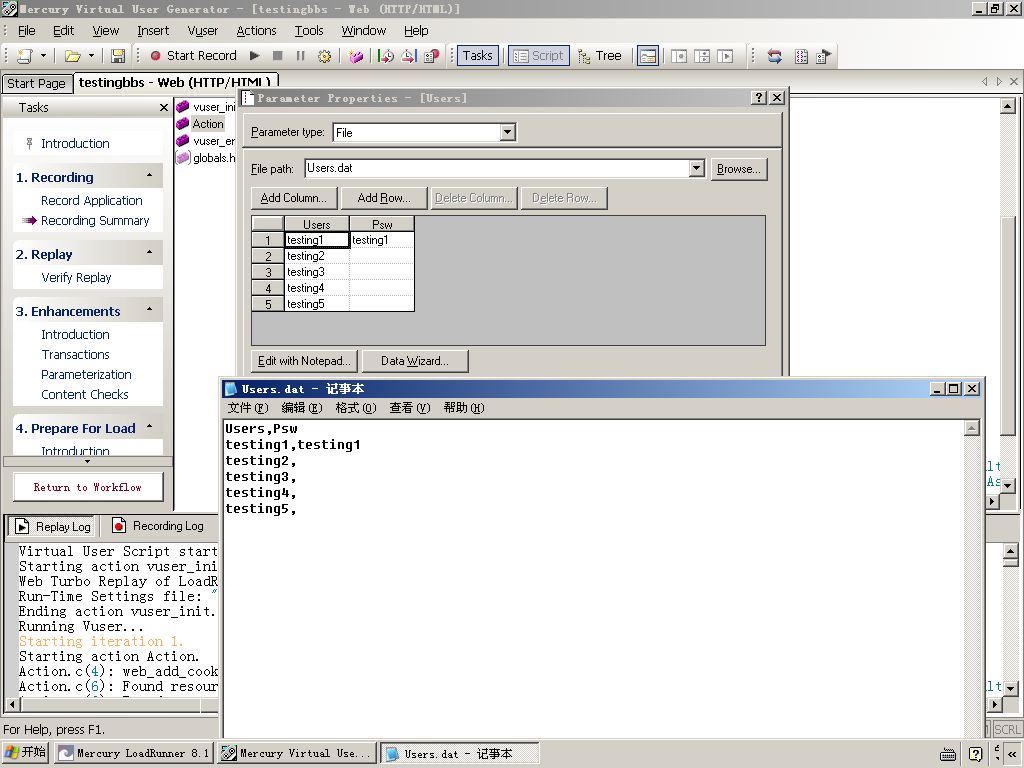Open Content Checks task link
1024x768 pixels.
point(85,394)
